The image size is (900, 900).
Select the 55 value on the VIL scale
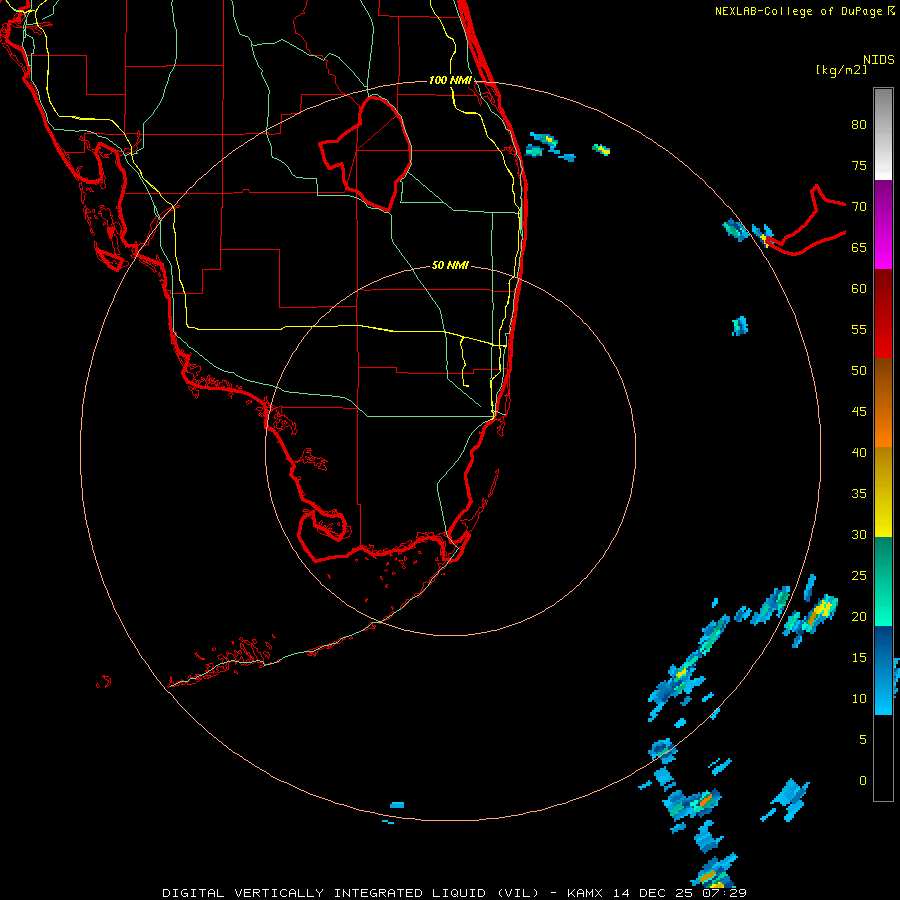pos(859,329)
